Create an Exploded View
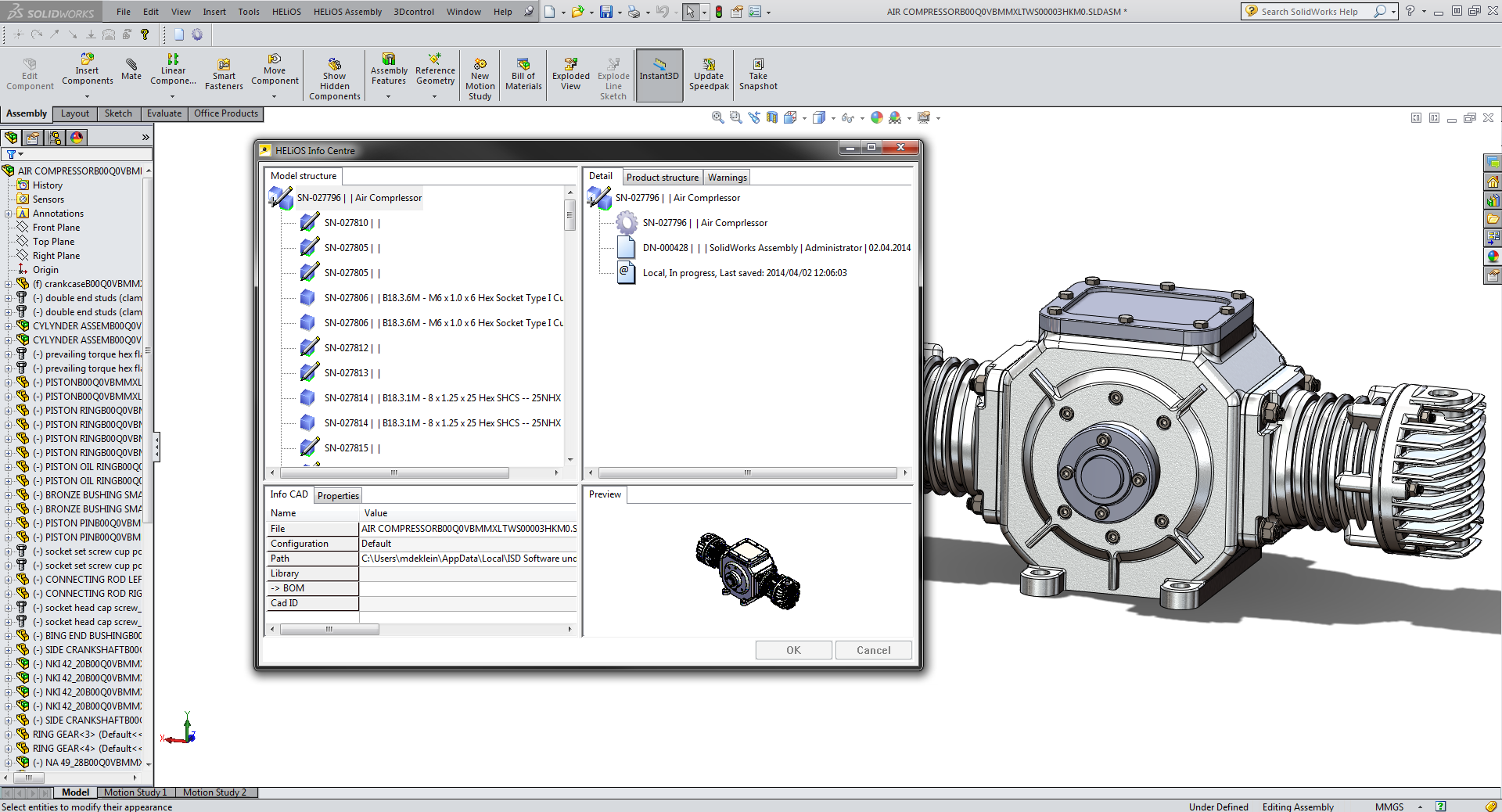Image resolution: width=1502 pixels, height=812 pixels. coord(570,74)
